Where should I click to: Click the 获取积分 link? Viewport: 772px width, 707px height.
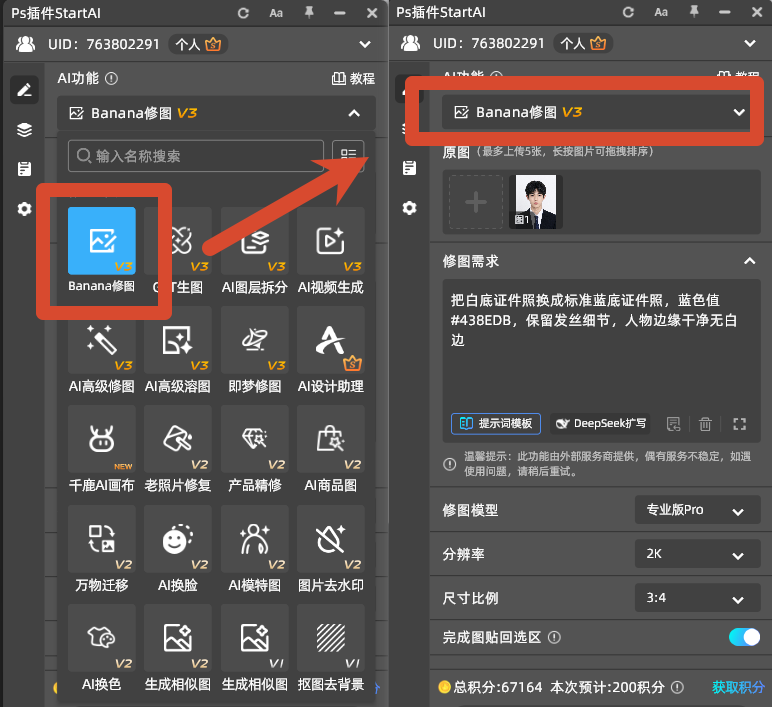[738, 687]
